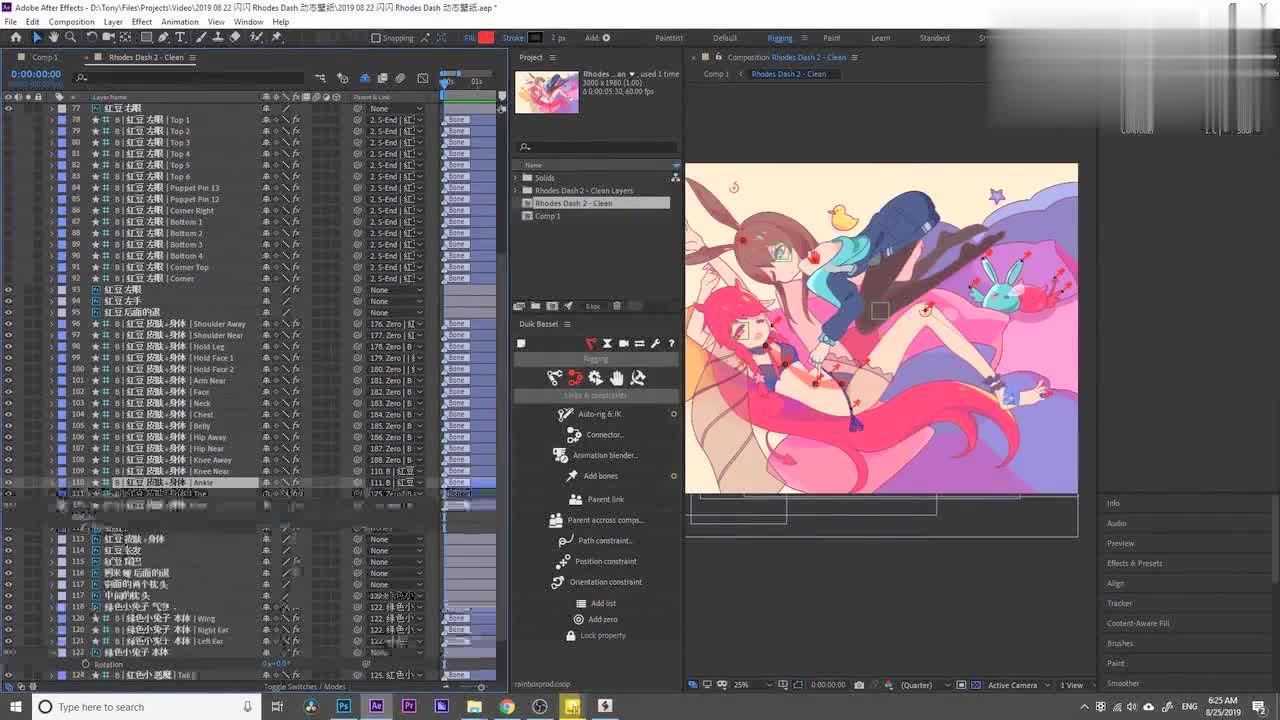Open Effects & Presets panel
This screenshot has height=720, width=1280.
coord(1134,563)
